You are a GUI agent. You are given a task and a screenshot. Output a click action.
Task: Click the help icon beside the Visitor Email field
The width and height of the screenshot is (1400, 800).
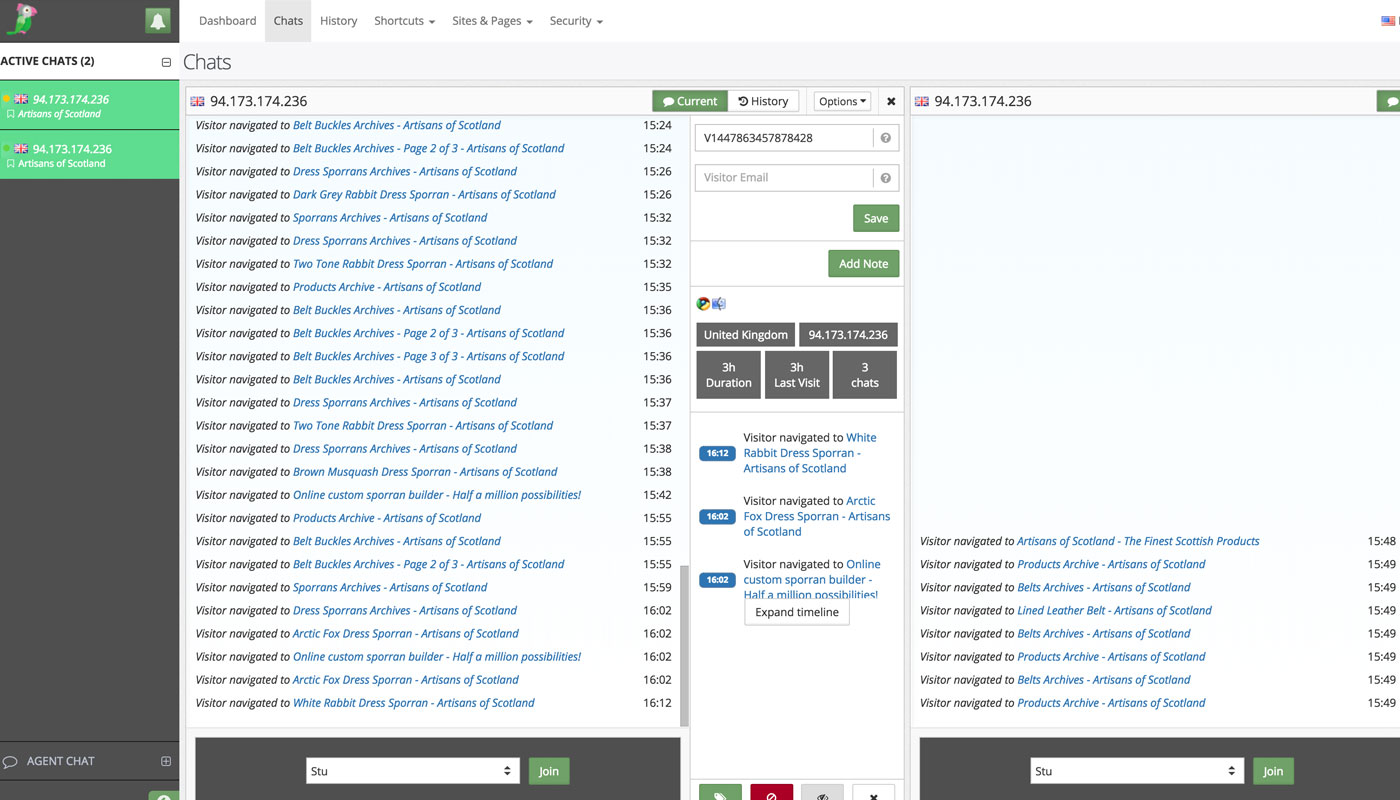click(886, 178)
